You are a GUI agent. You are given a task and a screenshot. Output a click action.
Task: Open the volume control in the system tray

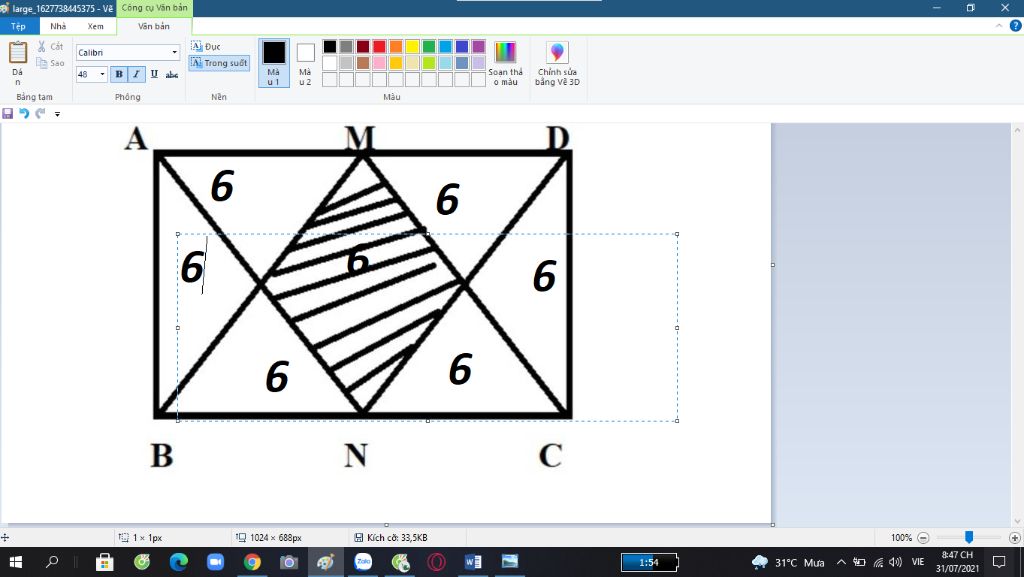[x=895, y=562]
